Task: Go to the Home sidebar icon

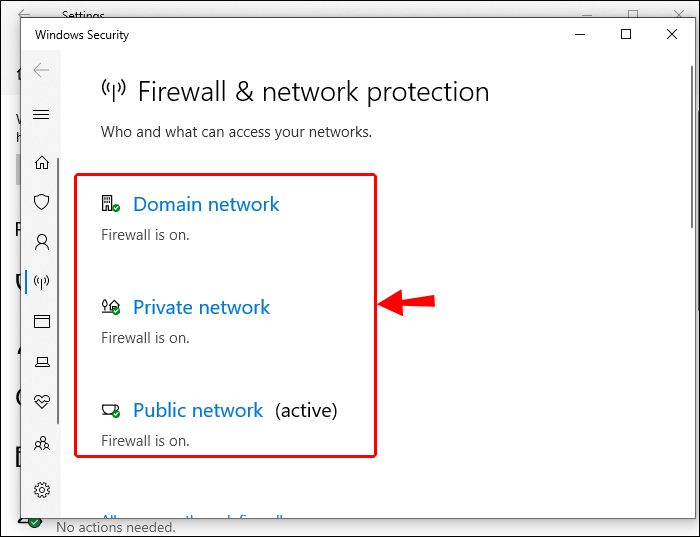Action: click(x=42, y=162)
